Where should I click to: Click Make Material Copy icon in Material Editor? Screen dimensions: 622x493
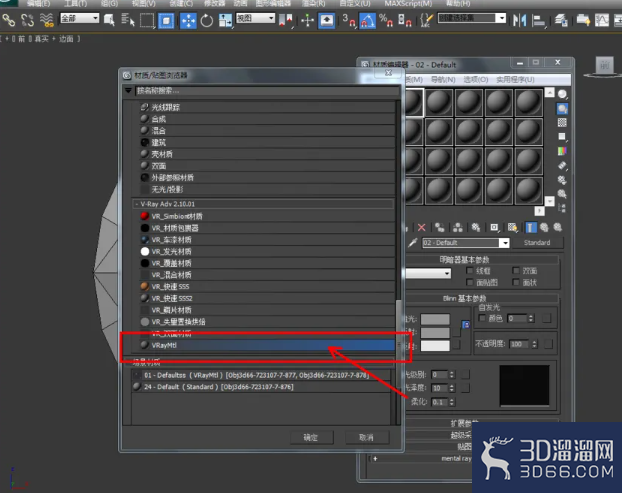coord(440,227)
